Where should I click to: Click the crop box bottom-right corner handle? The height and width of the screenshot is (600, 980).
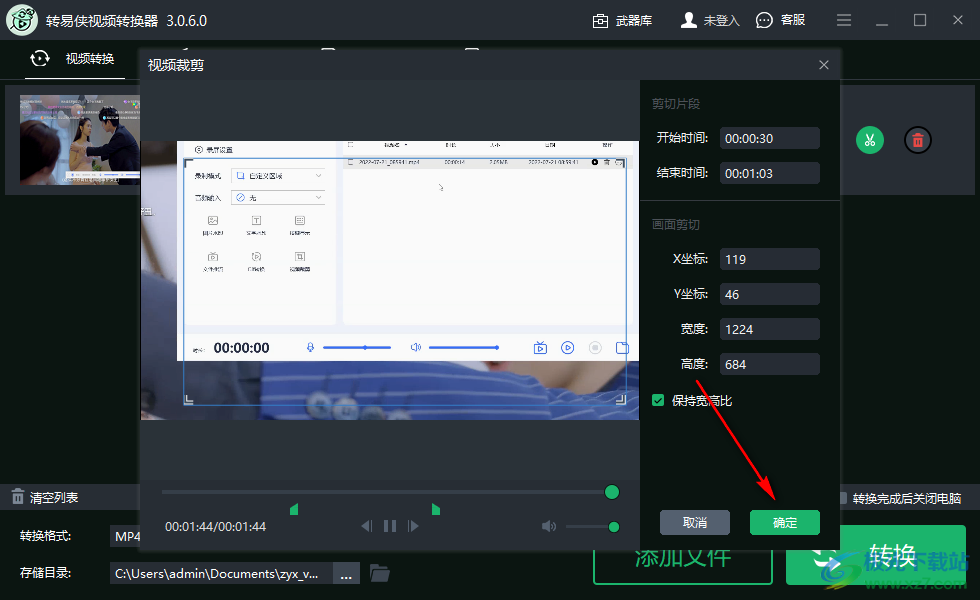(x=621, y=399)
